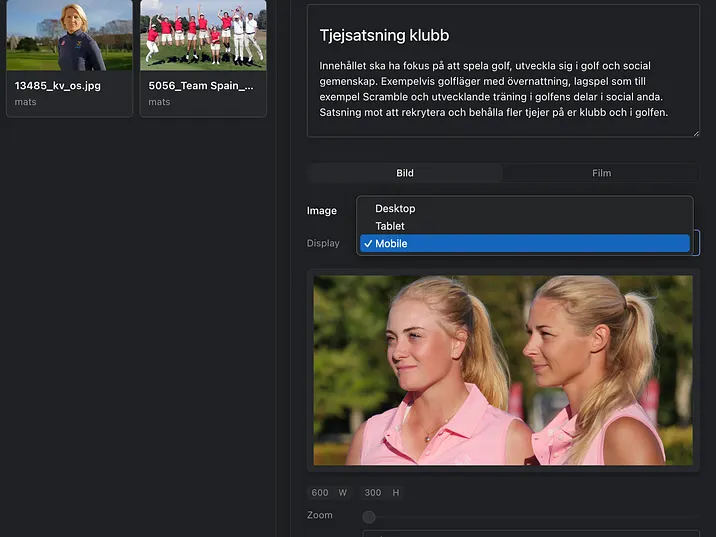Viewport: 716px width, 537px height.
Task: Click the 13485_kv_os.jpg file name label
Action: (x=57, y=86)
